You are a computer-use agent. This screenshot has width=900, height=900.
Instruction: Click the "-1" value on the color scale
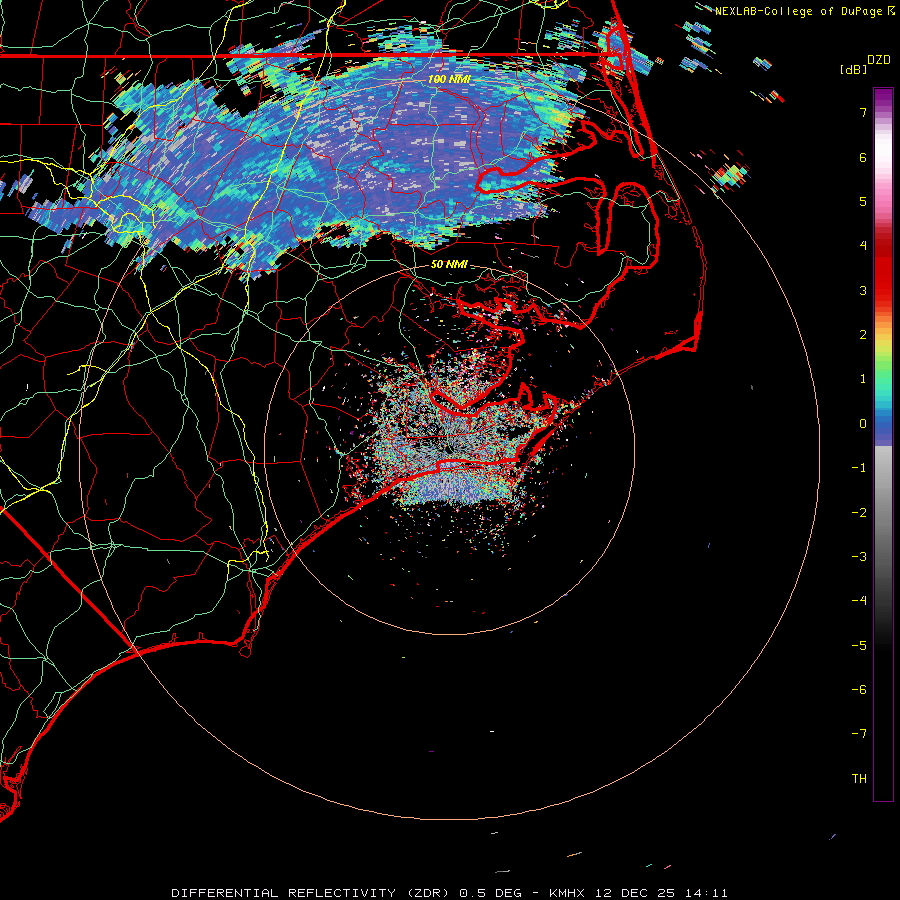pos(859,468)
